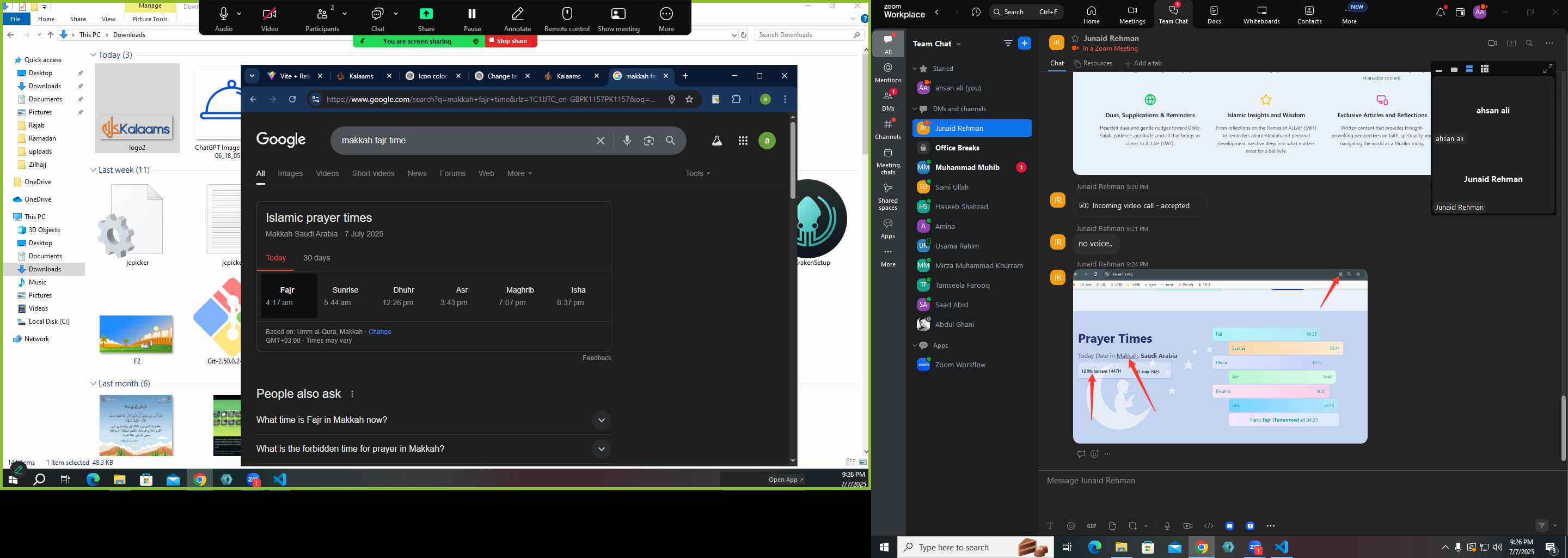This screenshot has width=1568, height=558.
Task: Open Google Lens image search icon
Action: 649,141
